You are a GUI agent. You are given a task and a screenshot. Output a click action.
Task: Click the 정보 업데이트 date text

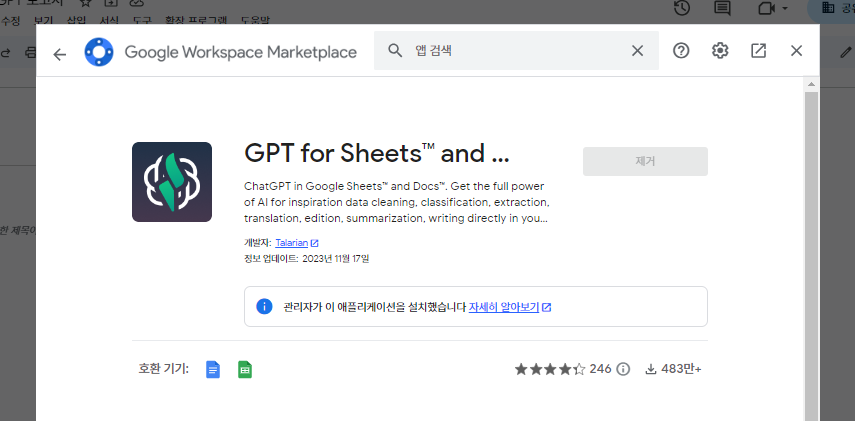click(x=306, y=258)
